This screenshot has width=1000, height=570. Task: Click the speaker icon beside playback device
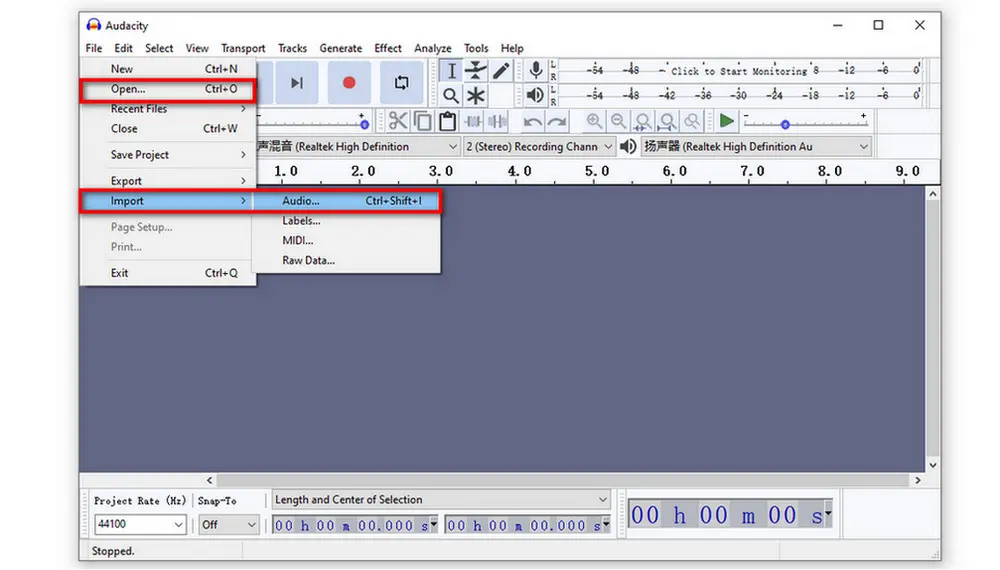pos(628,147)
